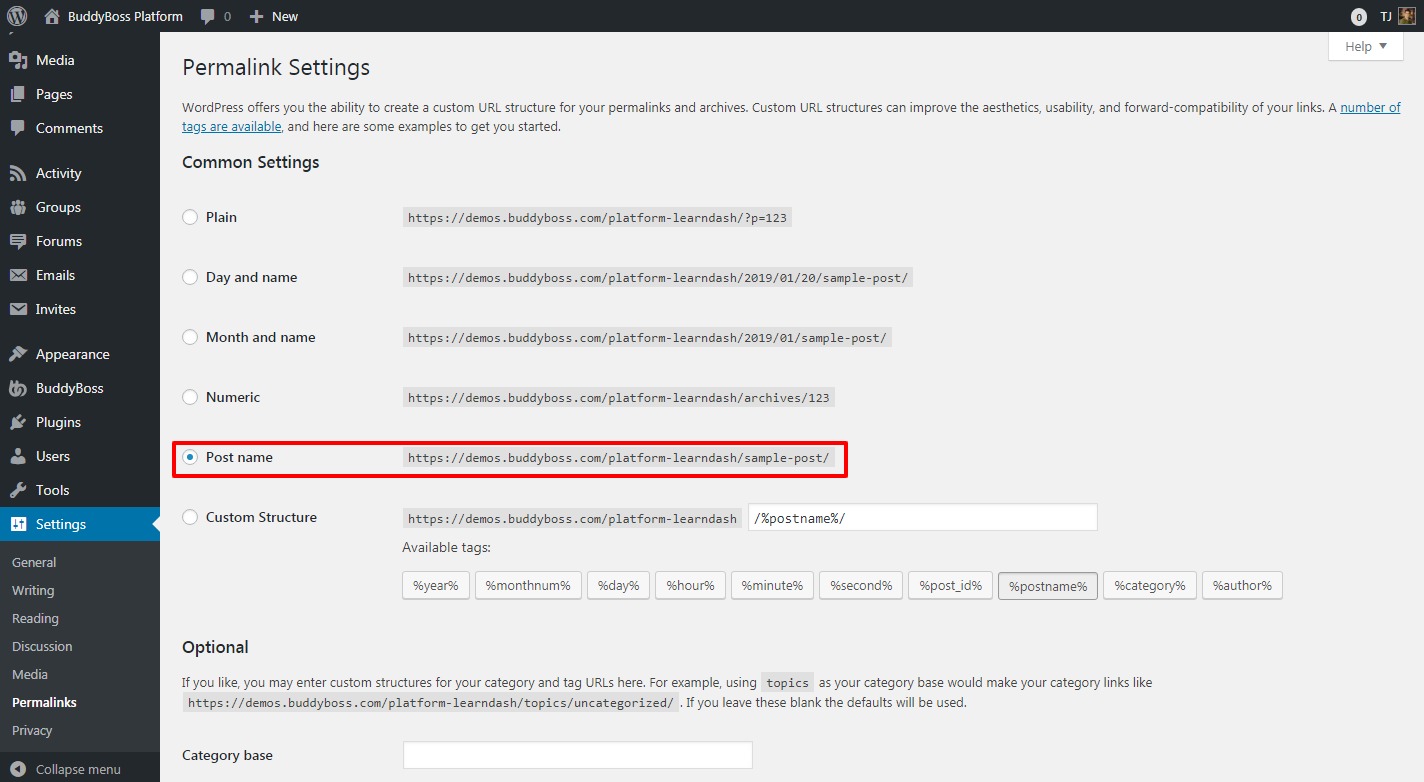Screen dimensions: 1424x782
Task: Click the home icon beside BuddyBoss Platform
Action: click(x=52, y=16)
